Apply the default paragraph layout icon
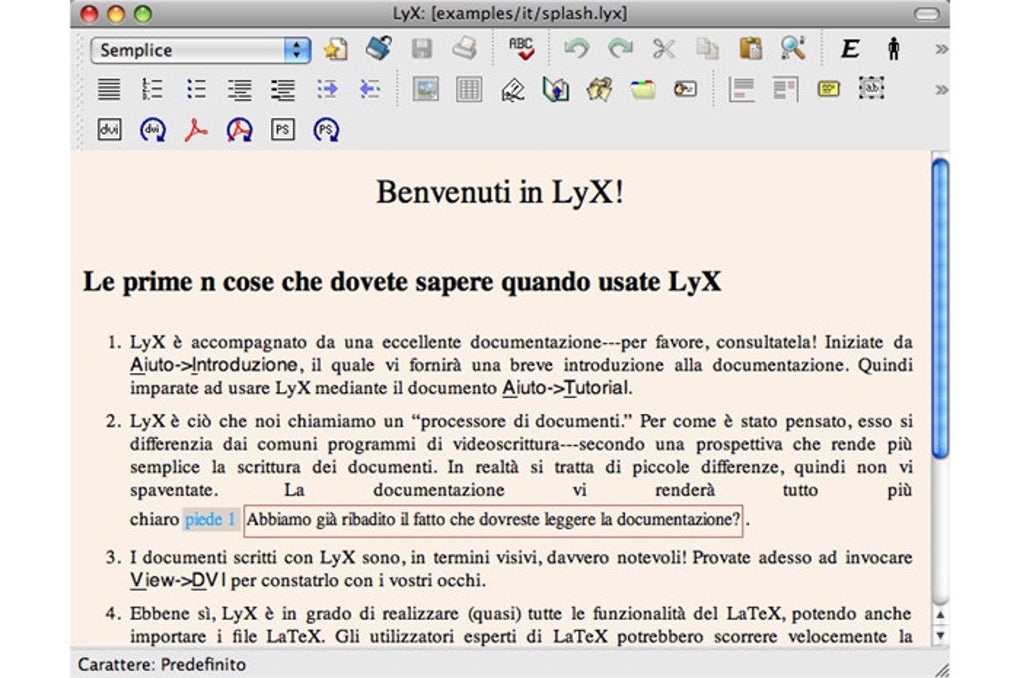The height and width of the screenshot is (678, 1020). pyautogui.click(x=109, y=89)
